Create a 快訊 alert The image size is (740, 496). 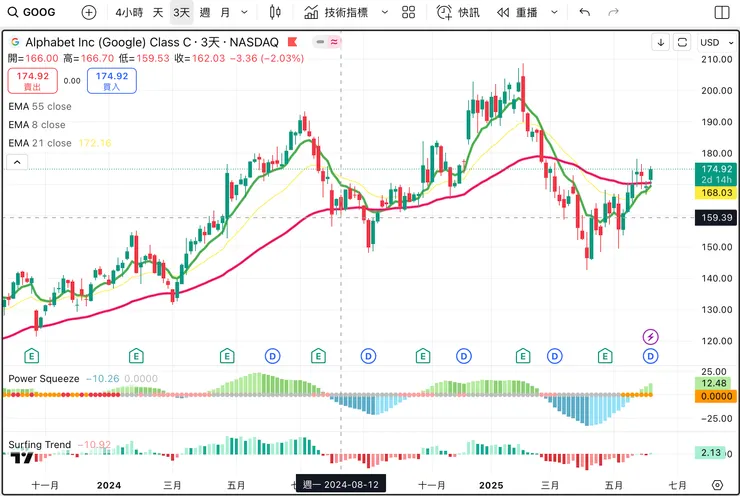tap(457, 12)
